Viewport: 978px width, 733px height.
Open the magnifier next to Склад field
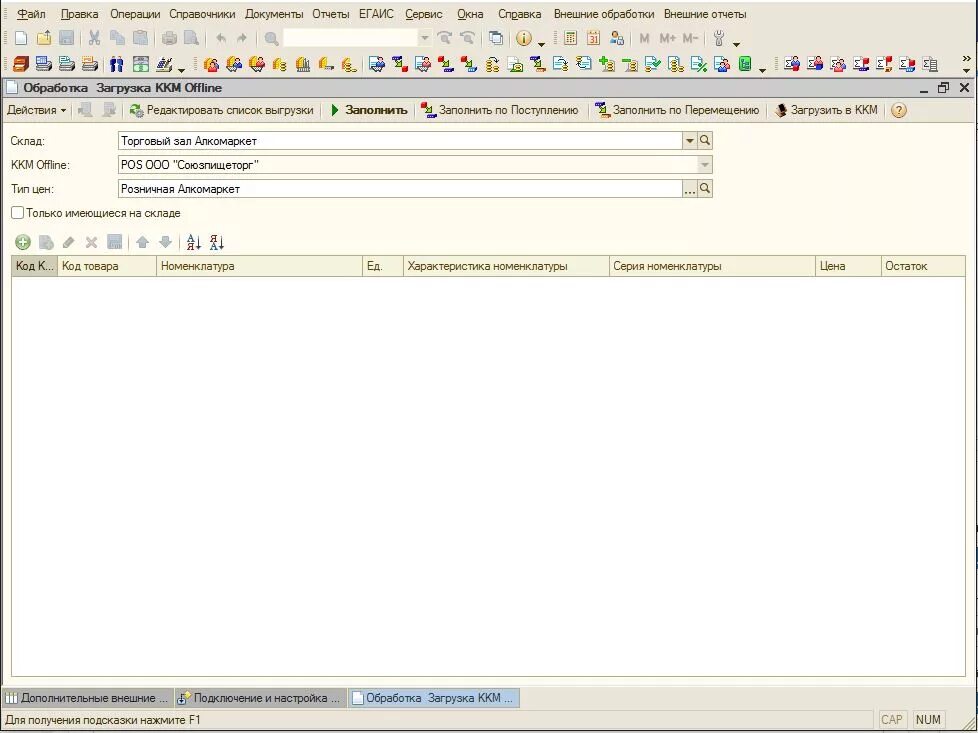tap(705, 141)
